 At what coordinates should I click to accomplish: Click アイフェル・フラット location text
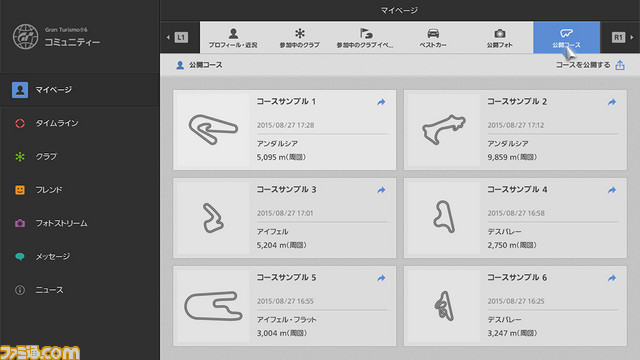click(x=287, y=320)
